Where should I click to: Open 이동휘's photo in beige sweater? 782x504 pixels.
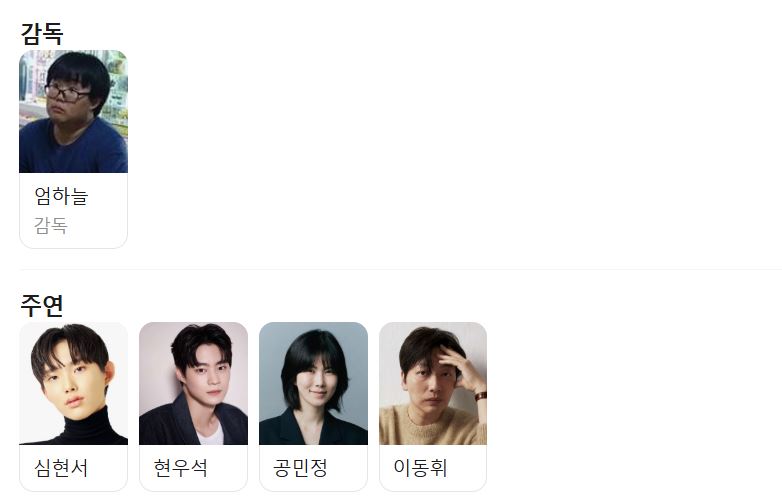click(433, 383)
